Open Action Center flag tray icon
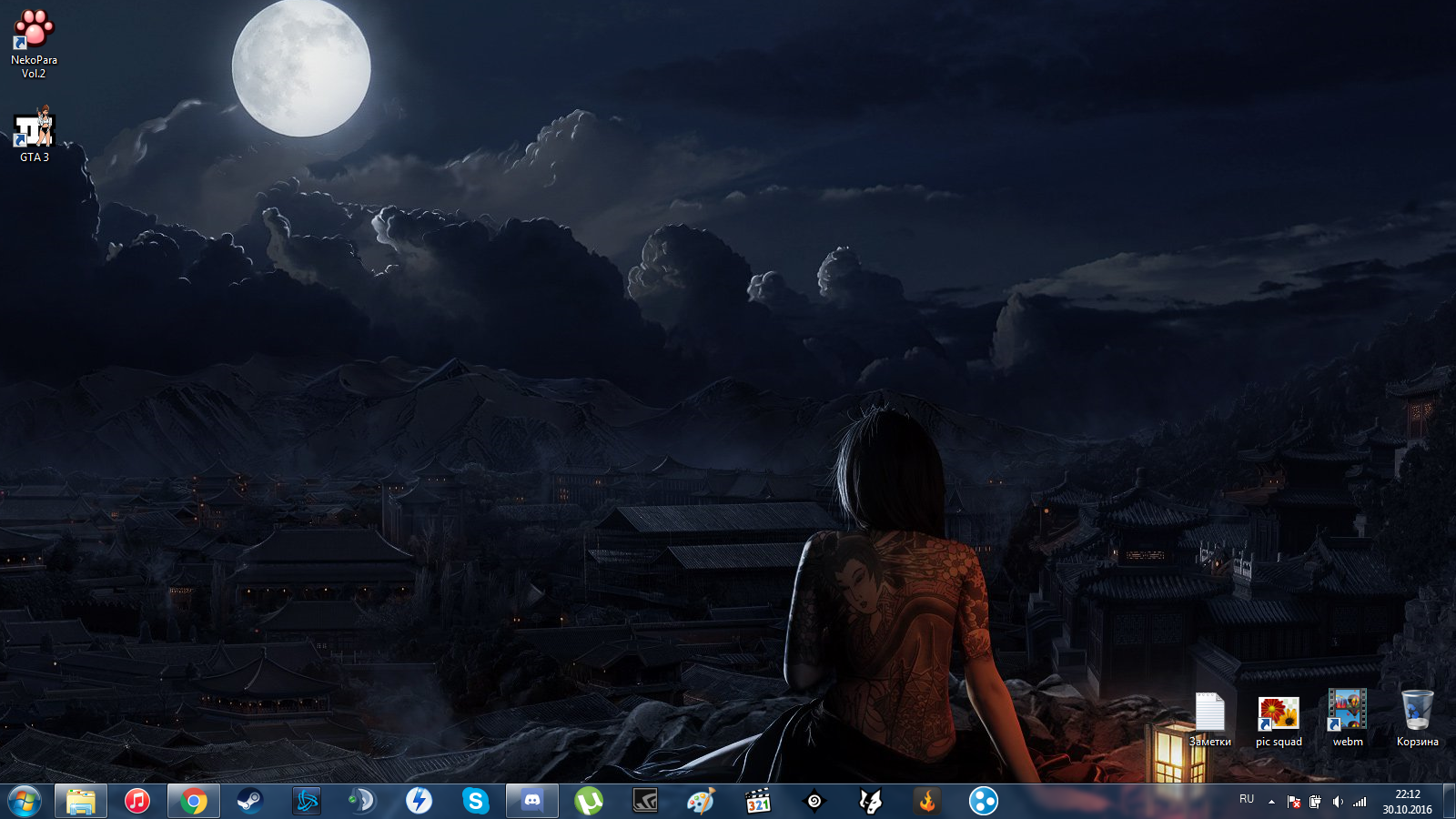 (x=1293, y=802)
